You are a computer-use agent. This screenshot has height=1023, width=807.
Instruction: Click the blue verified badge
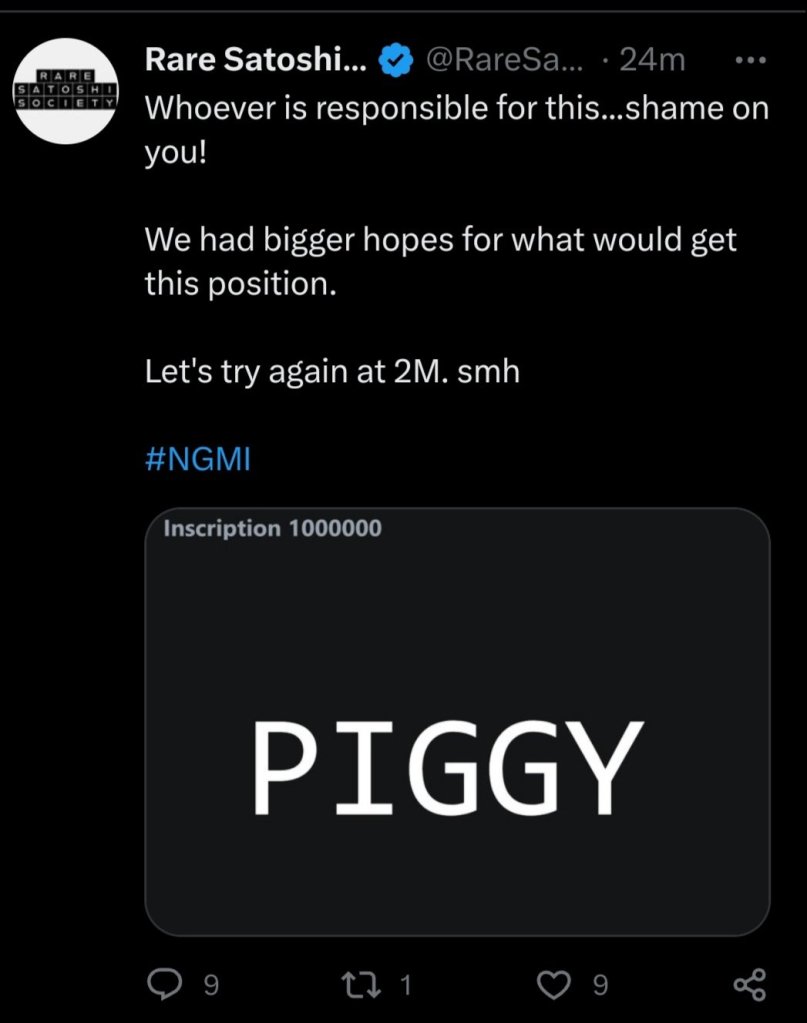399,61
